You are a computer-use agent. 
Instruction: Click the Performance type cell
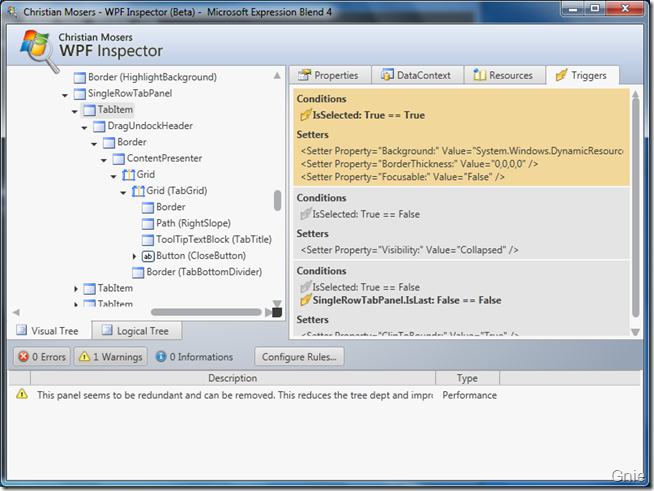[469, 395]
